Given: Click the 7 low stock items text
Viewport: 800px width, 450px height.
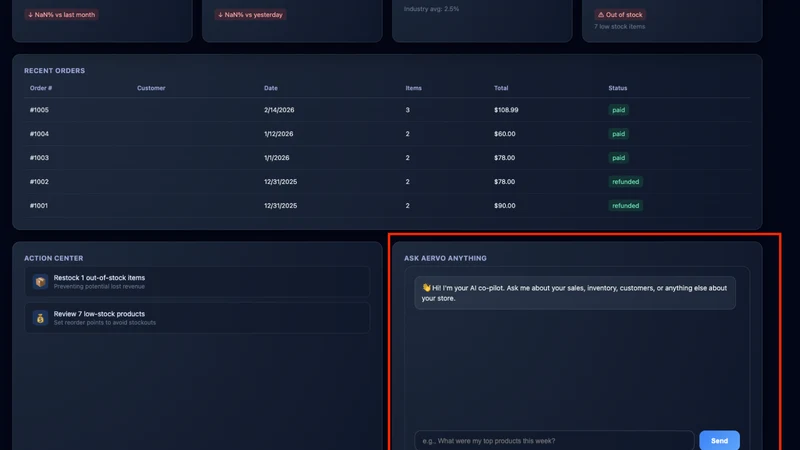Looking at the screenshot, I should pyautogui.click(x=619, y=27).
